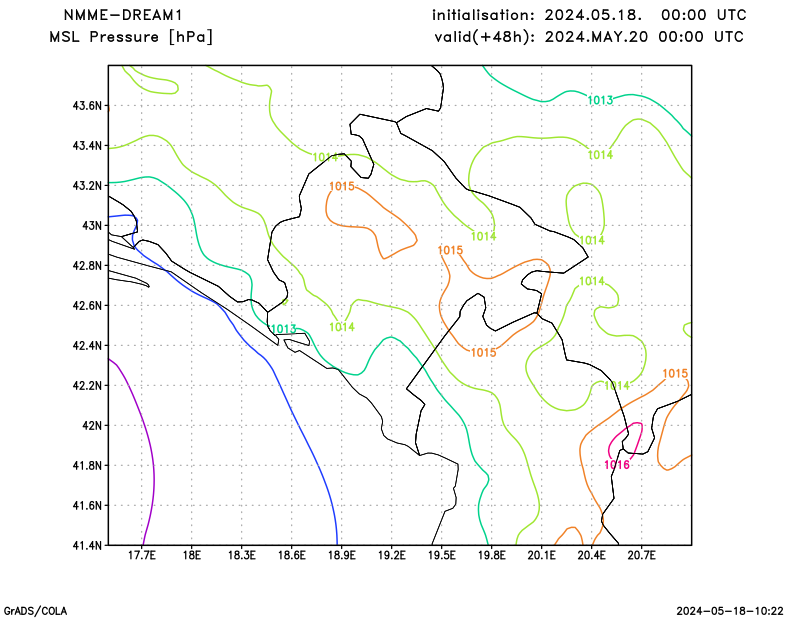The image size is (800, 618).
Task: Click the 20.1E longitude label
Action: 541,555
